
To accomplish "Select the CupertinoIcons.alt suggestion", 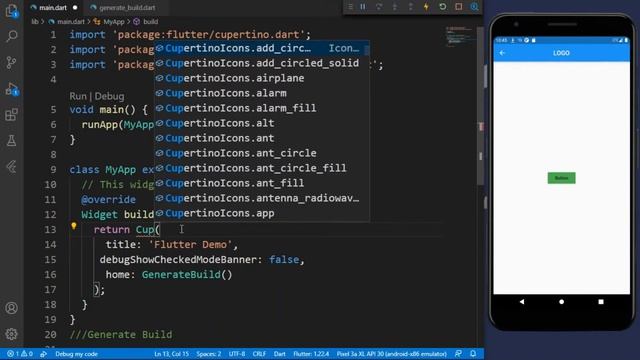I will 262,123.
